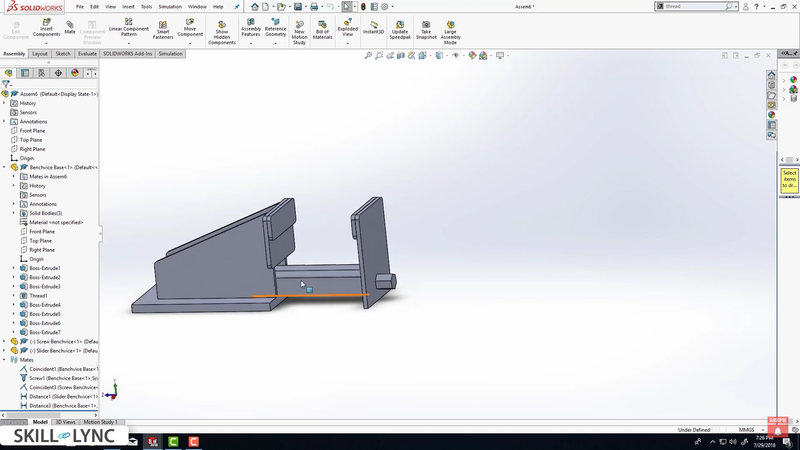This screenshot has height=450, width=800.
Task: Open Insert menu
Action: 128,7
